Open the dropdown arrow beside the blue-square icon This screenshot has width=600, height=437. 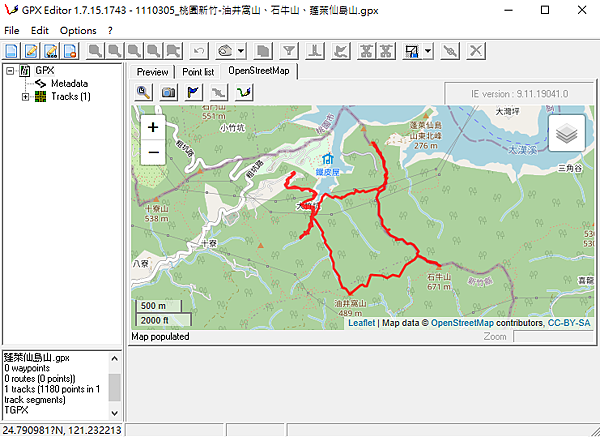click(x=428, y=51)
